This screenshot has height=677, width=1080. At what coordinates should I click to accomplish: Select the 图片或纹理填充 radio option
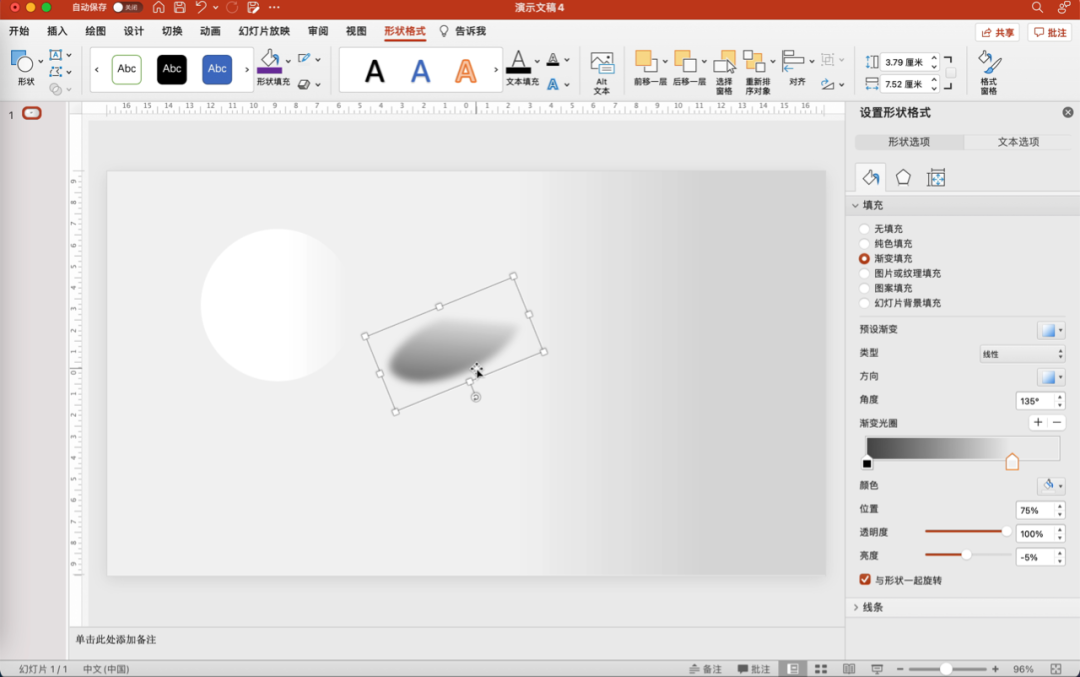click(864, 273)
